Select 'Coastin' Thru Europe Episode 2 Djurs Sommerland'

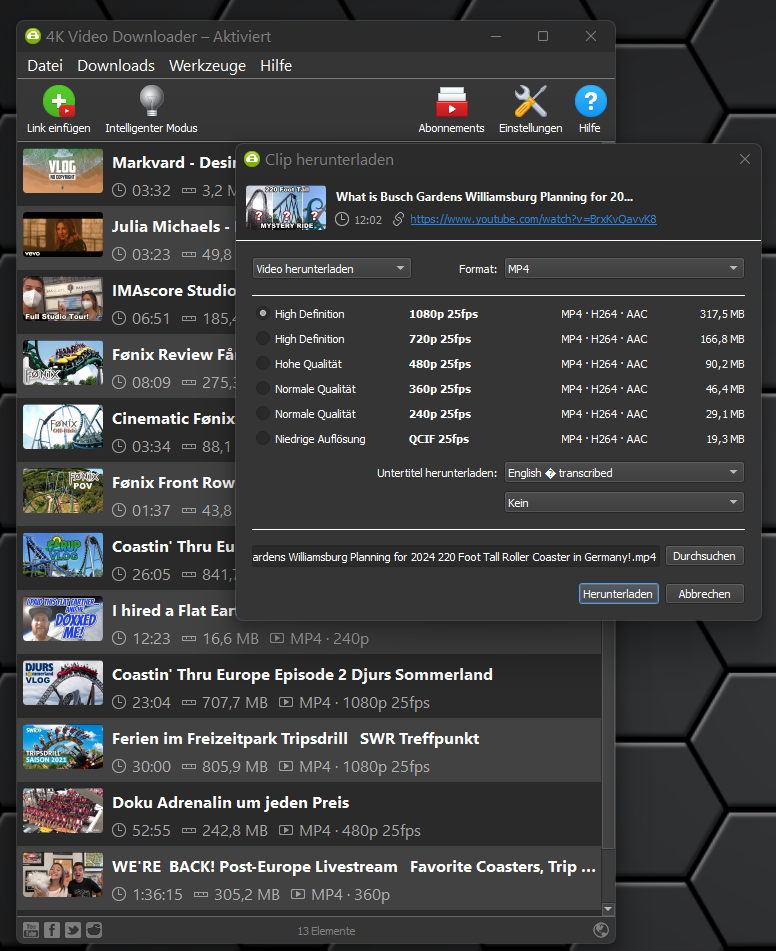(302, 674)
